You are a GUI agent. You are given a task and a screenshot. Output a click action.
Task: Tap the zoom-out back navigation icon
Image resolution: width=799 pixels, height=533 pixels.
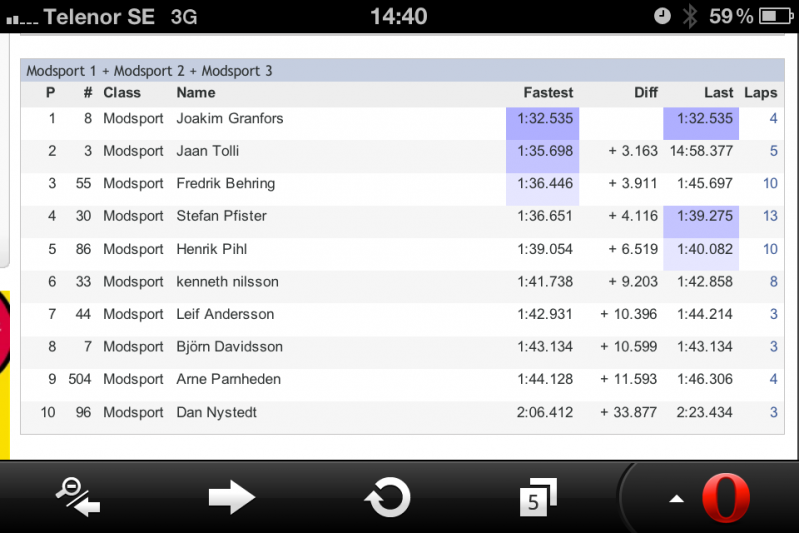78,496
